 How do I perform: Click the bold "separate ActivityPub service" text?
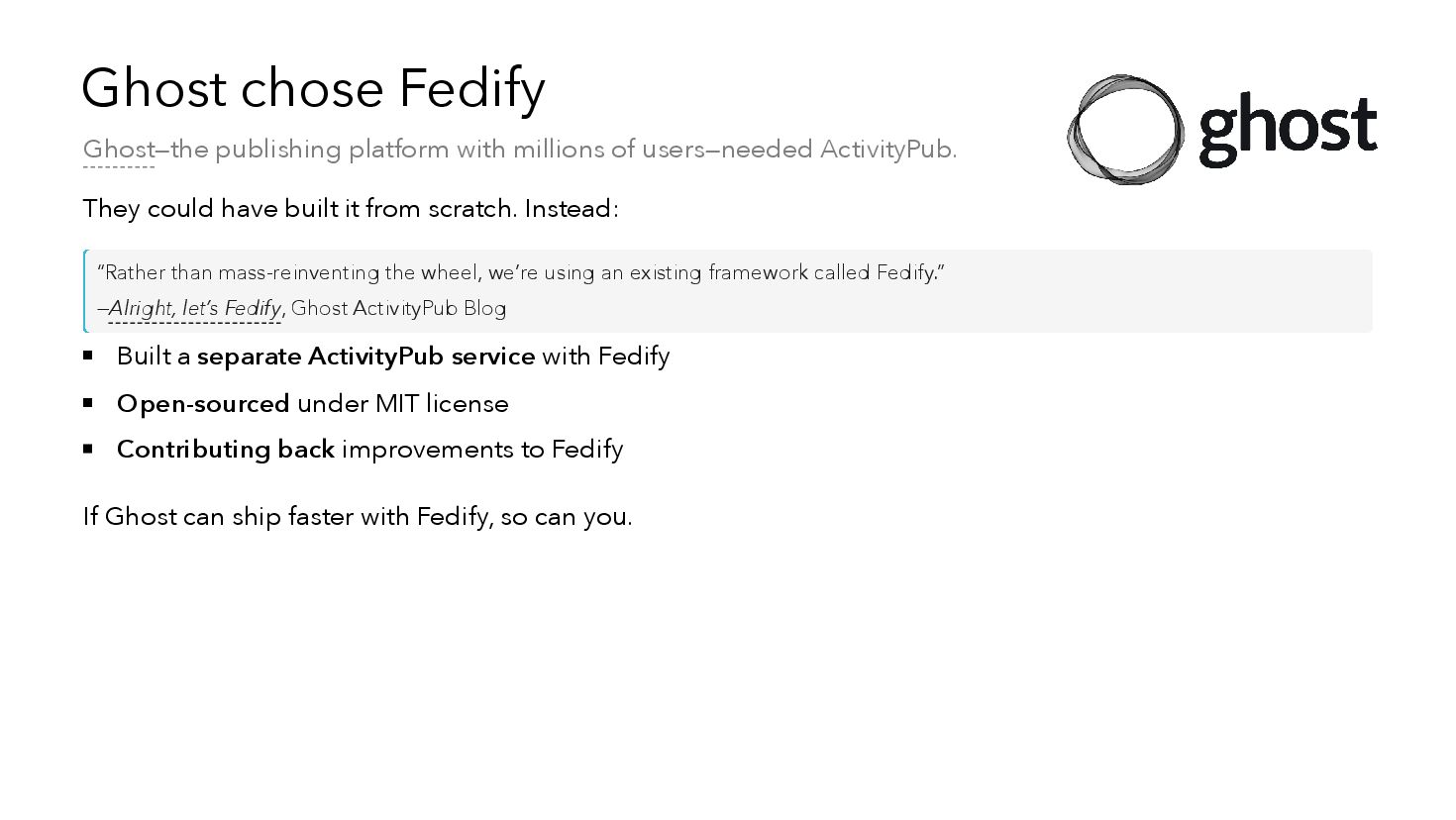pyautogui.click(x=365, y=357)
